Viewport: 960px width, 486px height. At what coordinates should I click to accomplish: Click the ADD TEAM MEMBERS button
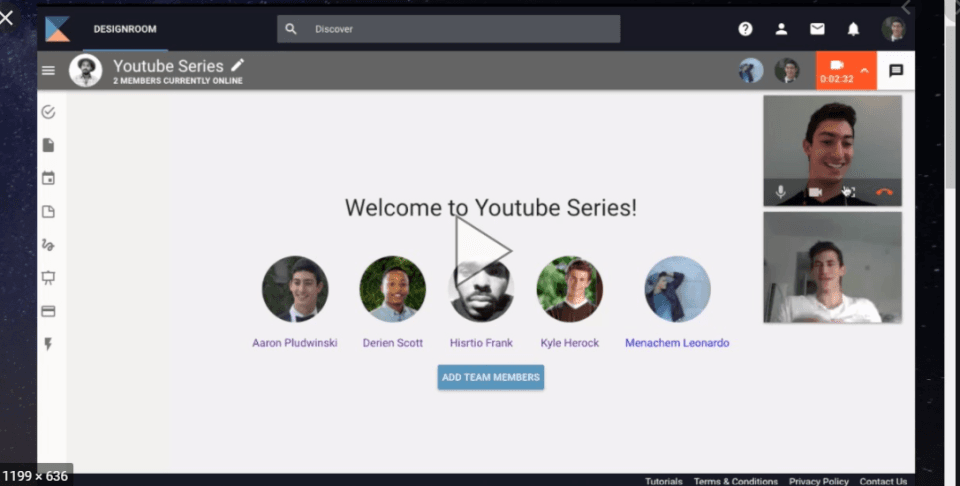click(x=490, y=377)
